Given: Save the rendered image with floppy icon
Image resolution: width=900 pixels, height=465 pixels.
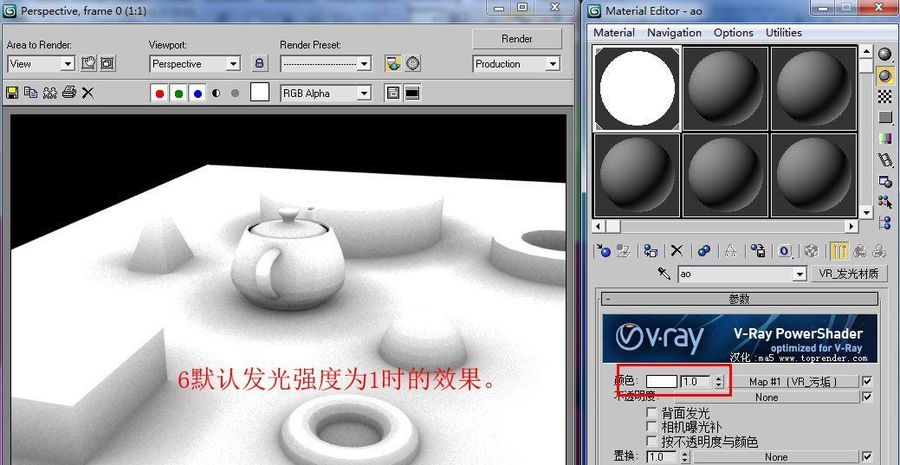Looking at the screenshot, I should click(x=11, y=92).
